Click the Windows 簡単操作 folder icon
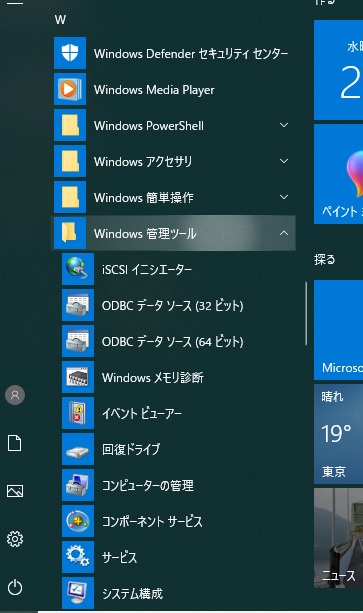 70,197
